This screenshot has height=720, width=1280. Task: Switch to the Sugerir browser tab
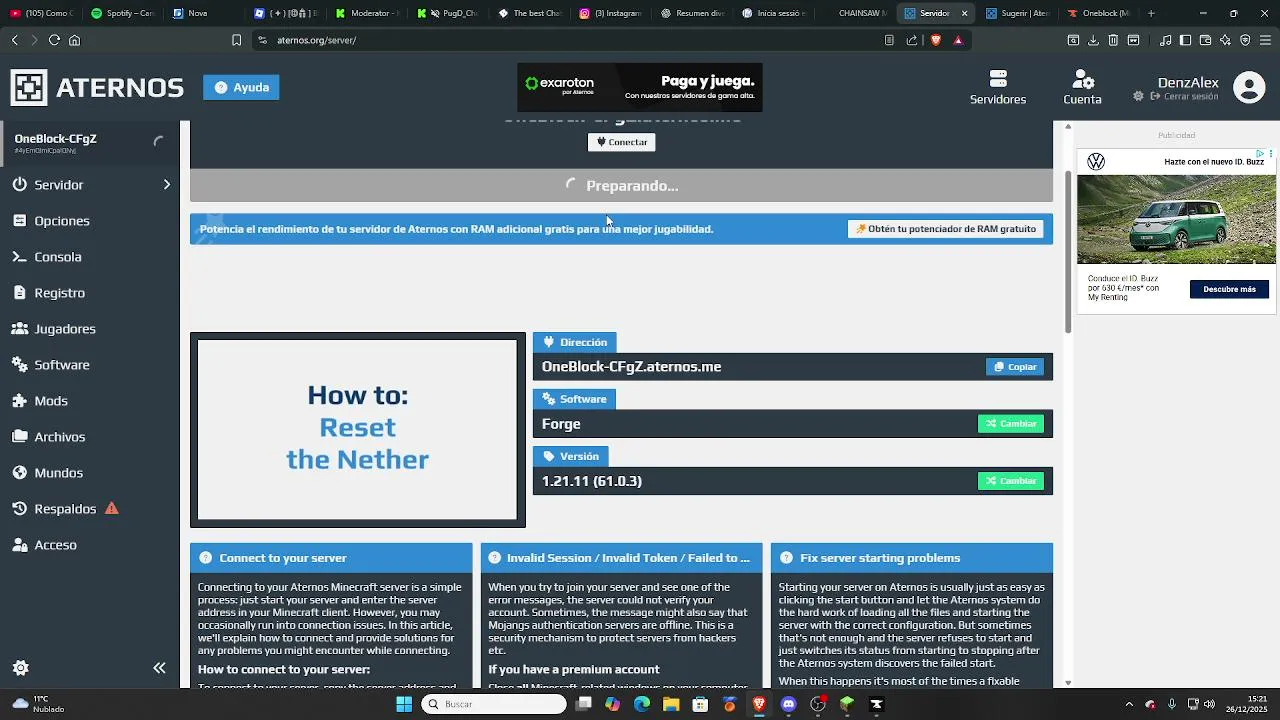[x=1017, y=13]
